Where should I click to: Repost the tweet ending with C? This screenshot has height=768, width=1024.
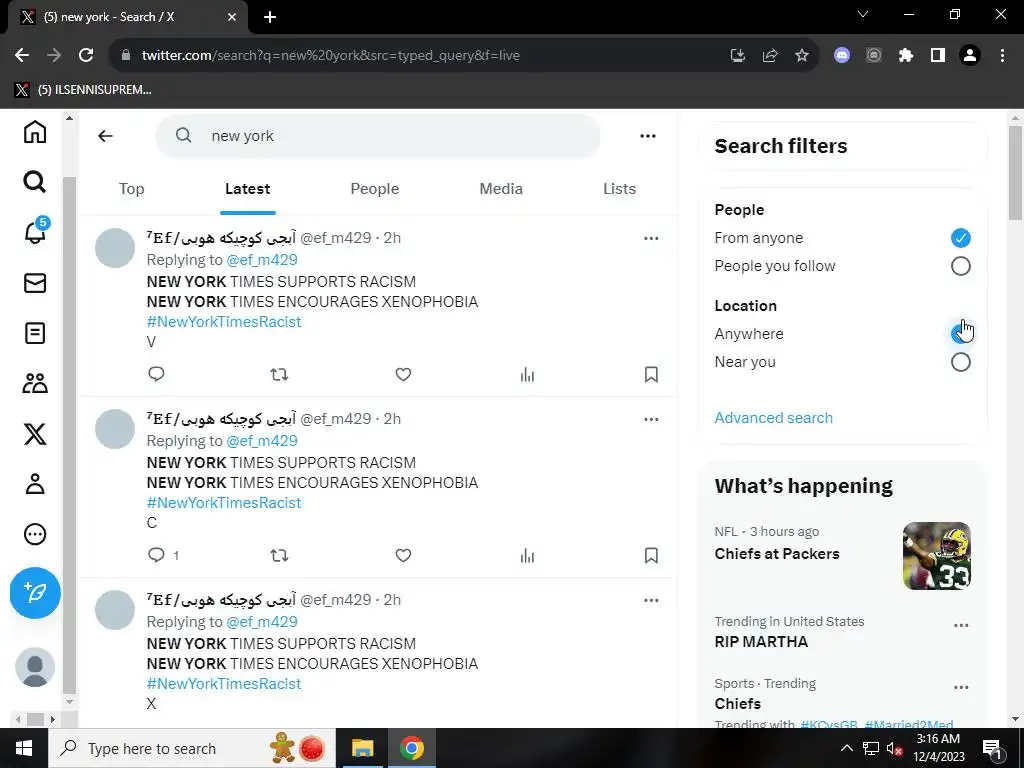tap(279, 555)
